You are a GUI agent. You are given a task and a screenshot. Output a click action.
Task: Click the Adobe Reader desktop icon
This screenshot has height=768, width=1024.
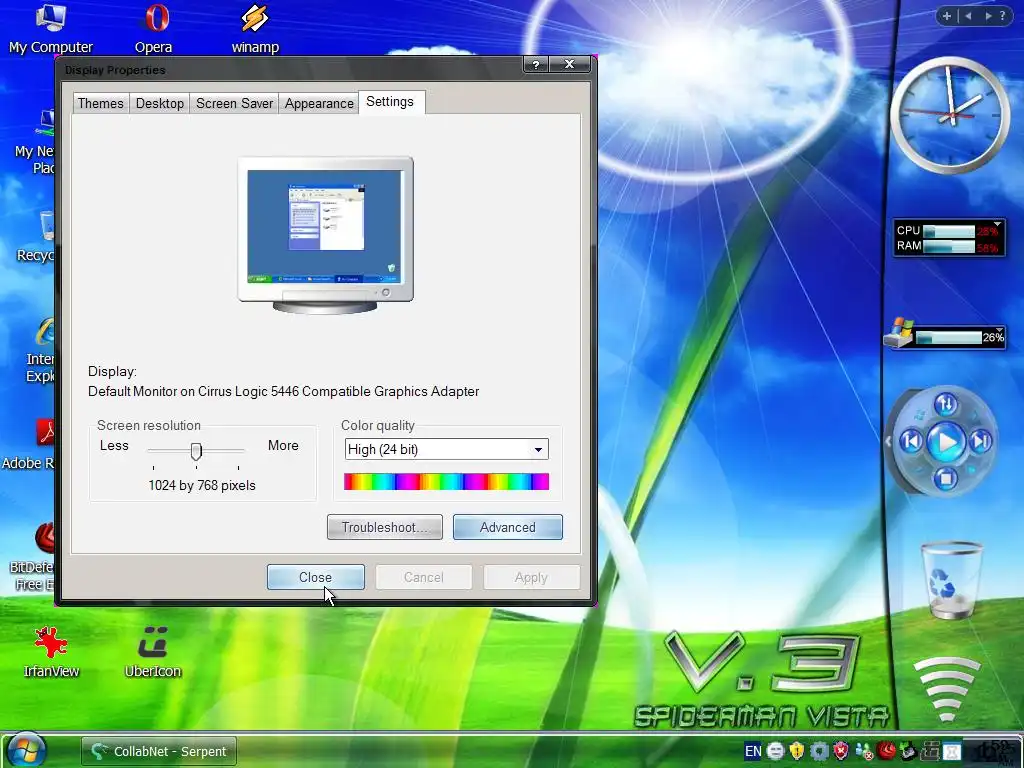tap(29, 444)
